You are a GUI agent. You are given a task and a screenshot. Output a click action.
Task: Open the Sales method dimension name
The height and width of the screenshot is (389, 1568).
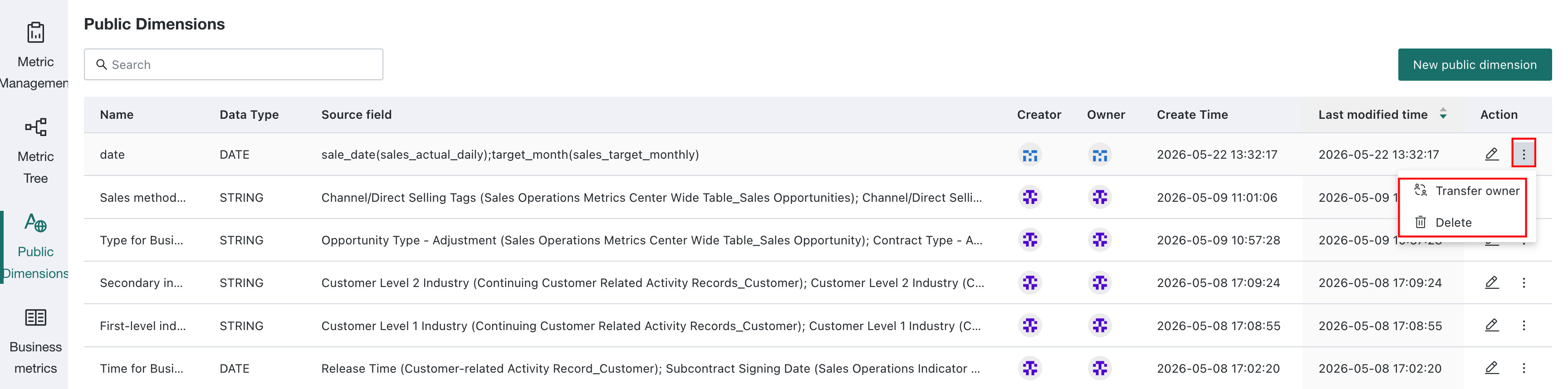coord(142,198)
